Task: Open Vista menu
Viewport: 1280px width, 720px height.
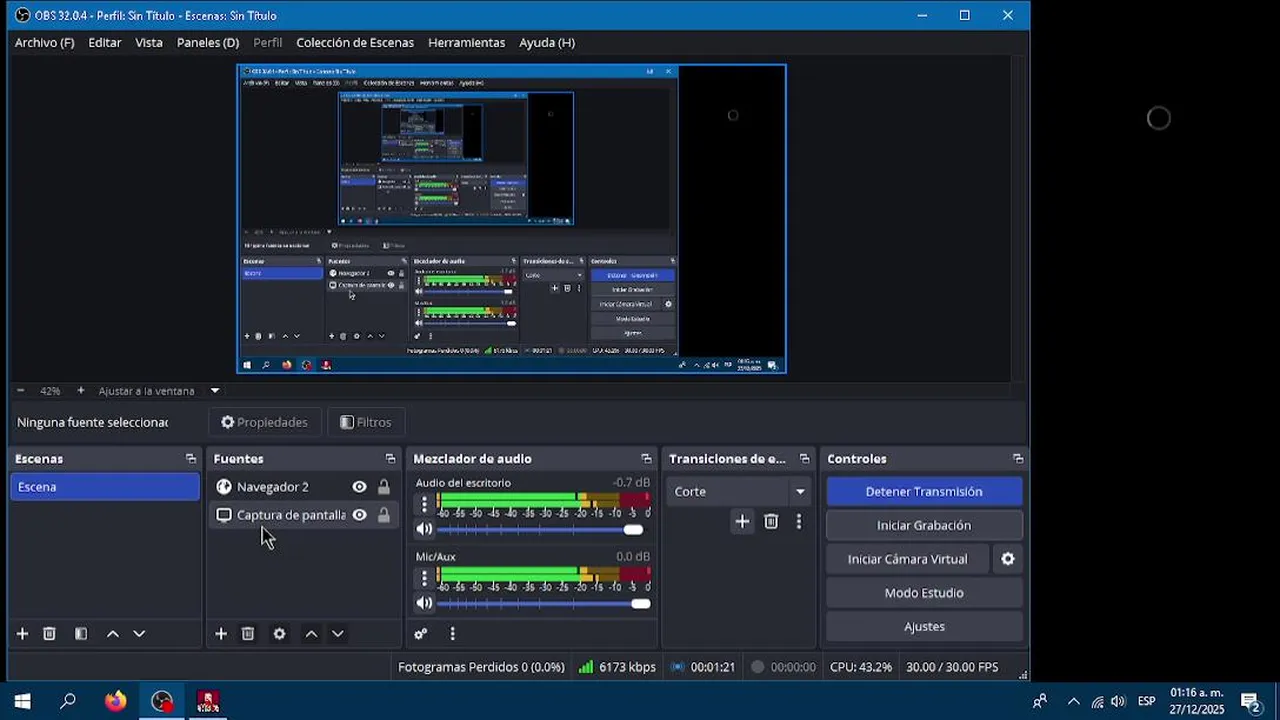Action: tap(149, 43)
